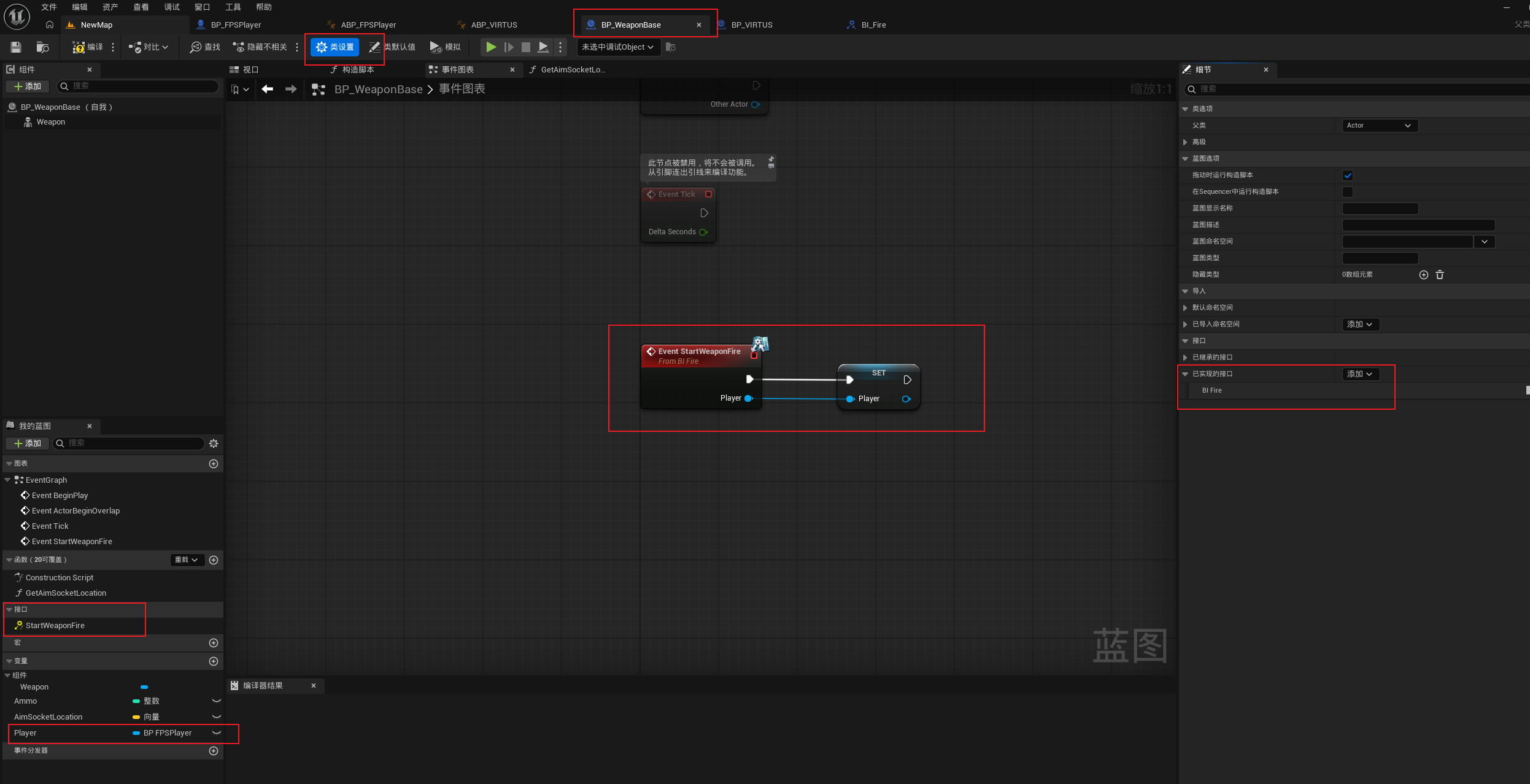Viewport: 1530px width, 784px height.
Task: Click Player variable type color pill
Action: (136, 733)
